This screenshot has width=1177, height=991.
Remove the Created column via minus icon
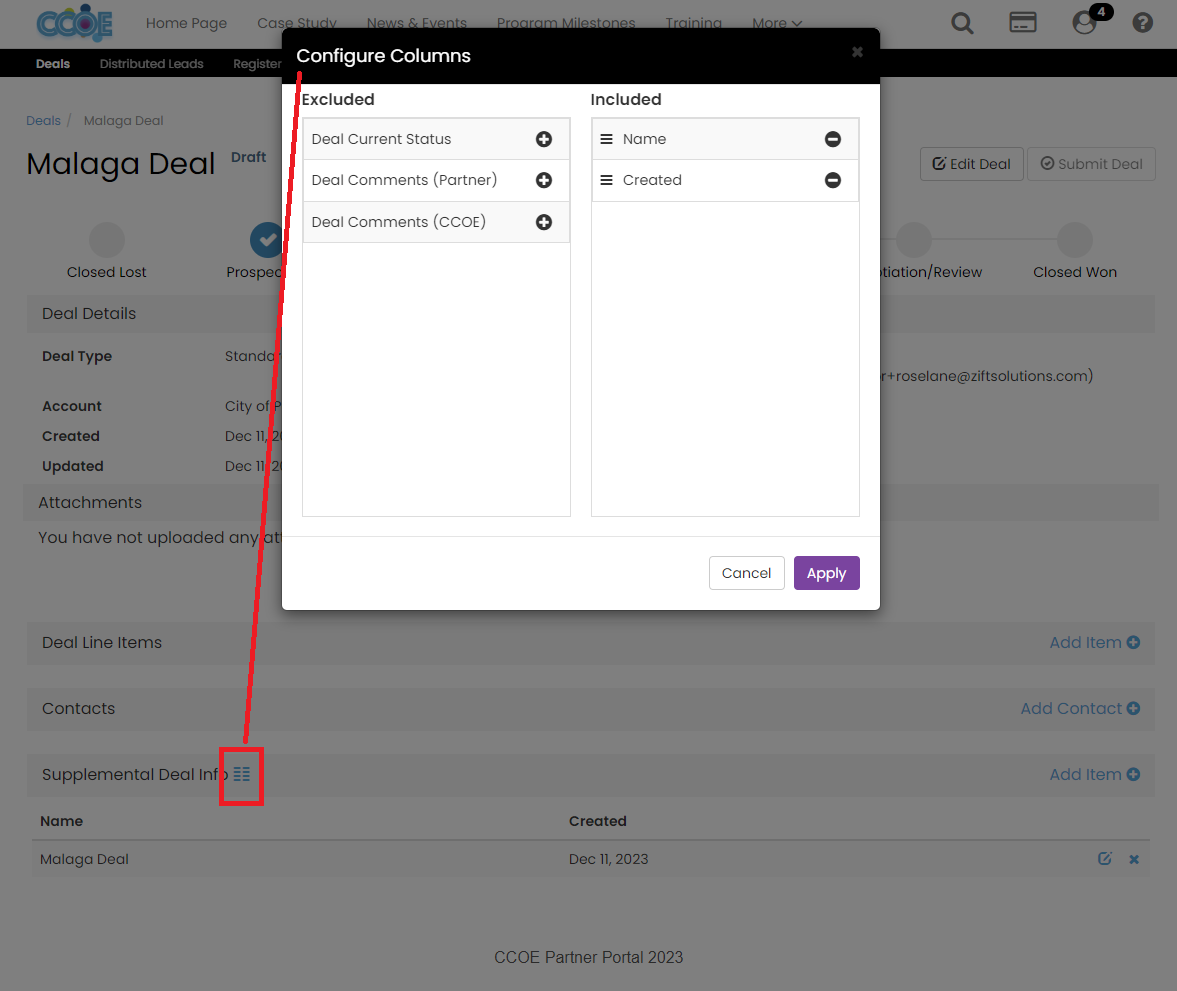pyautogui.click(x=833, y=180)
